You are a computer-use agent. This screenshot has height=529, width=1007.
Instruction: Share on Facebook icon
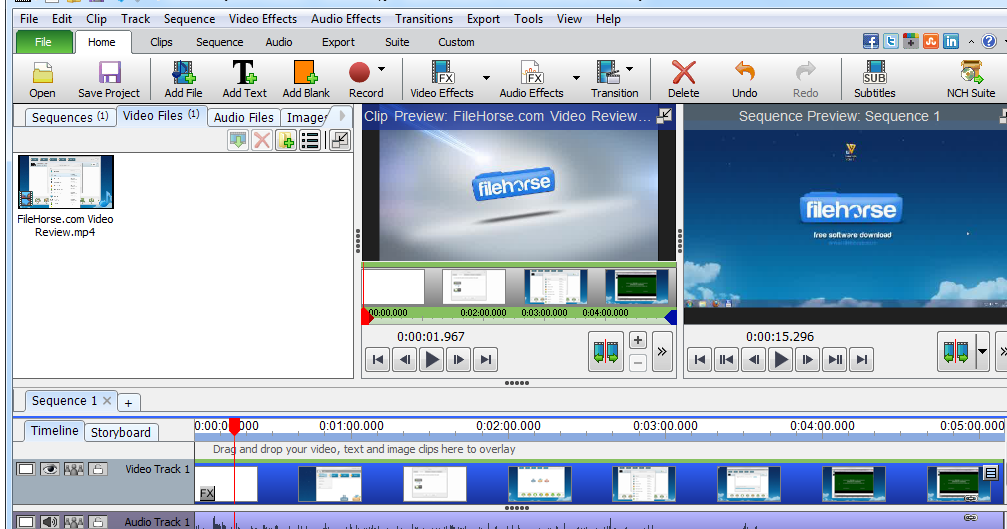[871, 42]
